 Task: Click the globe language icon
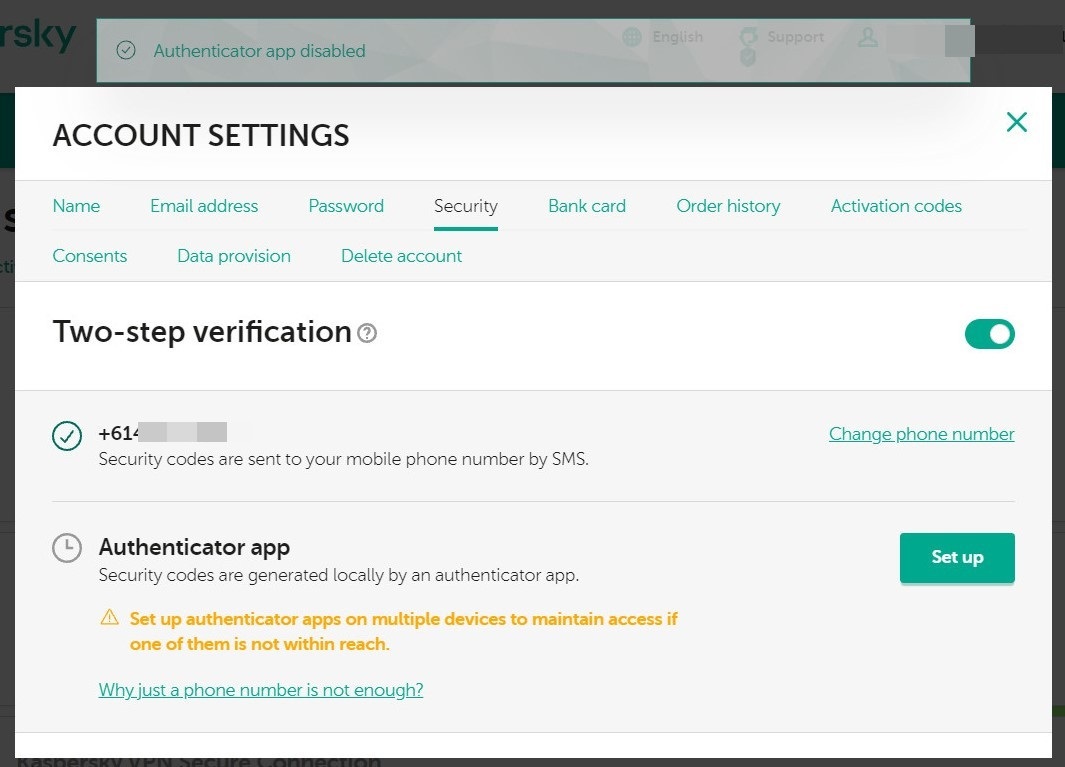(x=632, y=37)
